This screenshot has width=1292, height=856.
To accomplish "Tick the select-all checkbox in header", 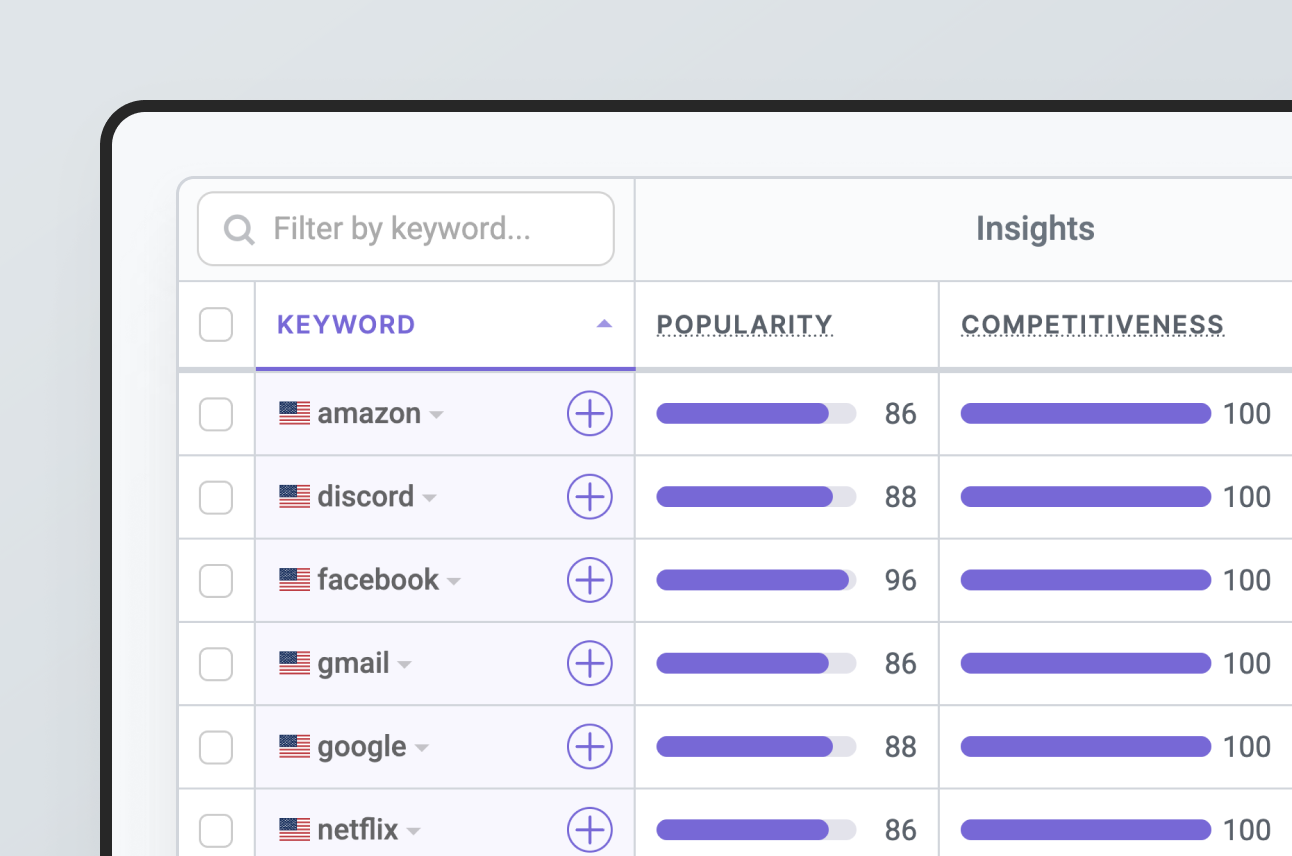I will pyautogui.click(x=216, y=325).
